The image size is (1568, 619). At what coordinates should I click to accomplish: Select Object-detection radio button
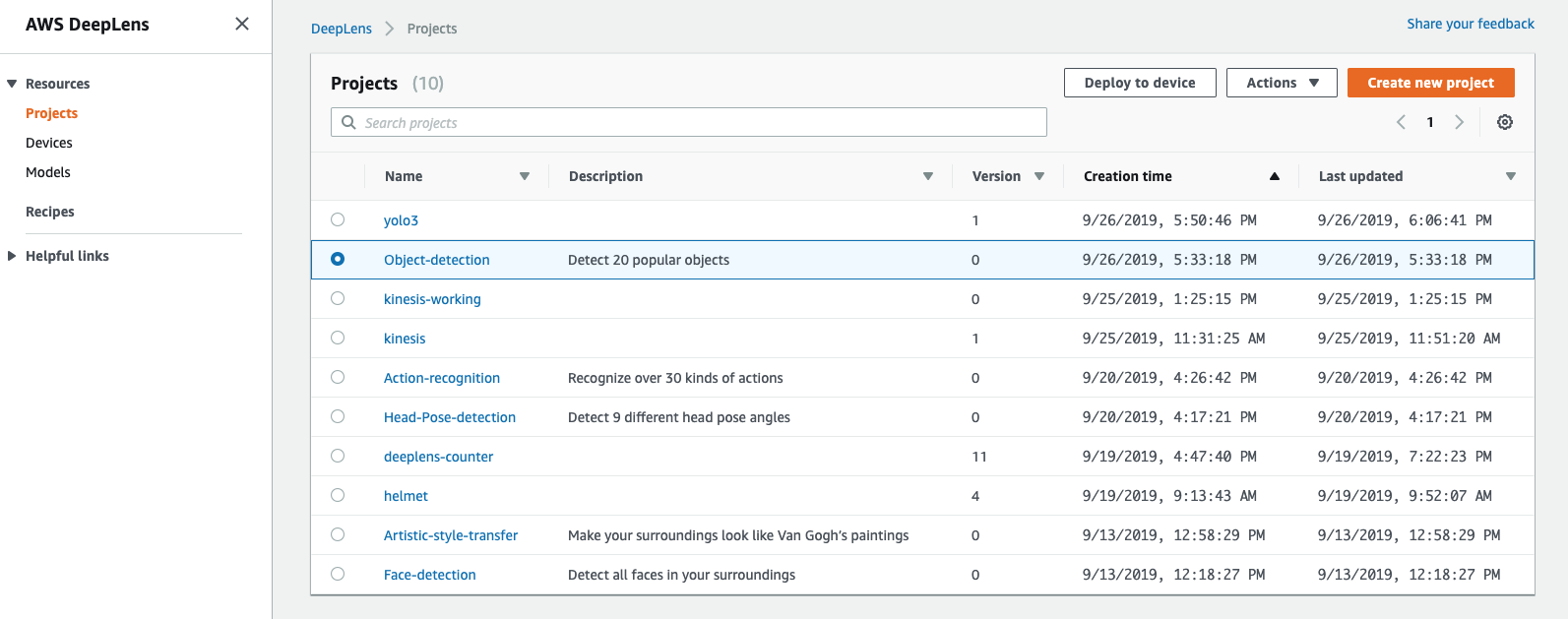pyautogui.click(x=338, y=259)
